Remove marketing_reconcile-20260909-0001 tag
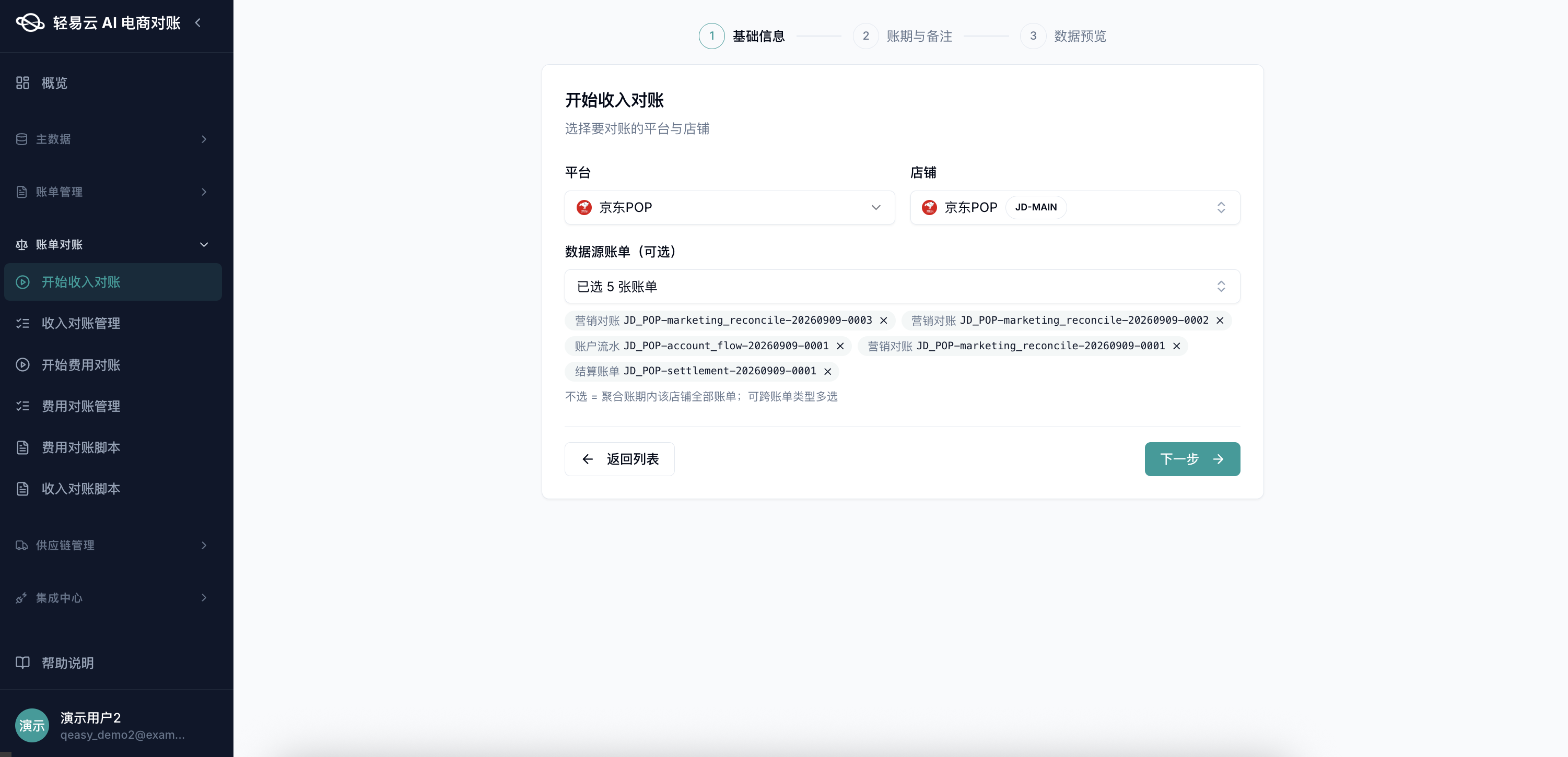Viewport: 1568px width, 757px height. coord(1177,346)
